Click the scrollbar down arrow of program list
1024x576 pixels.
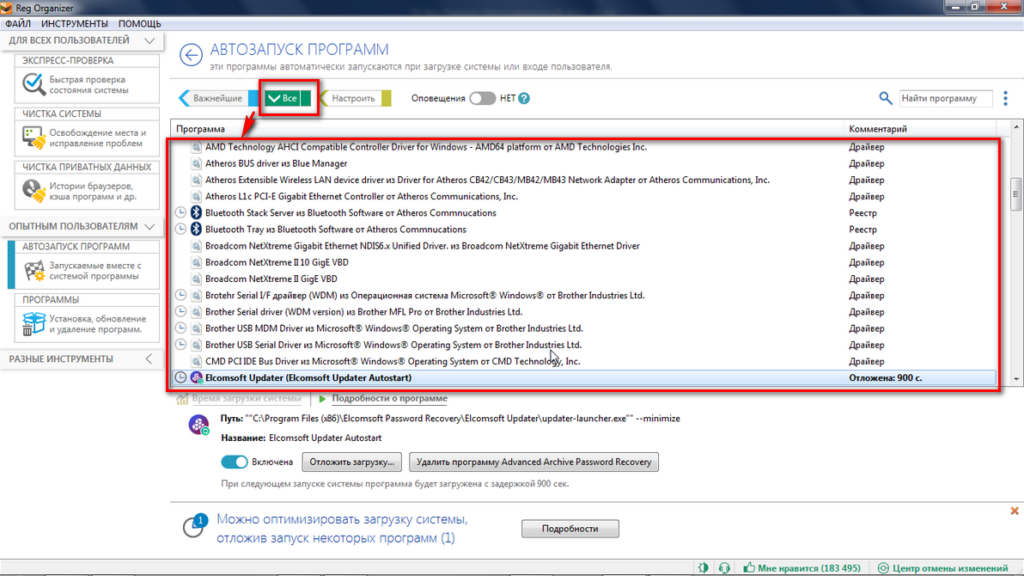click(1016, 379)
